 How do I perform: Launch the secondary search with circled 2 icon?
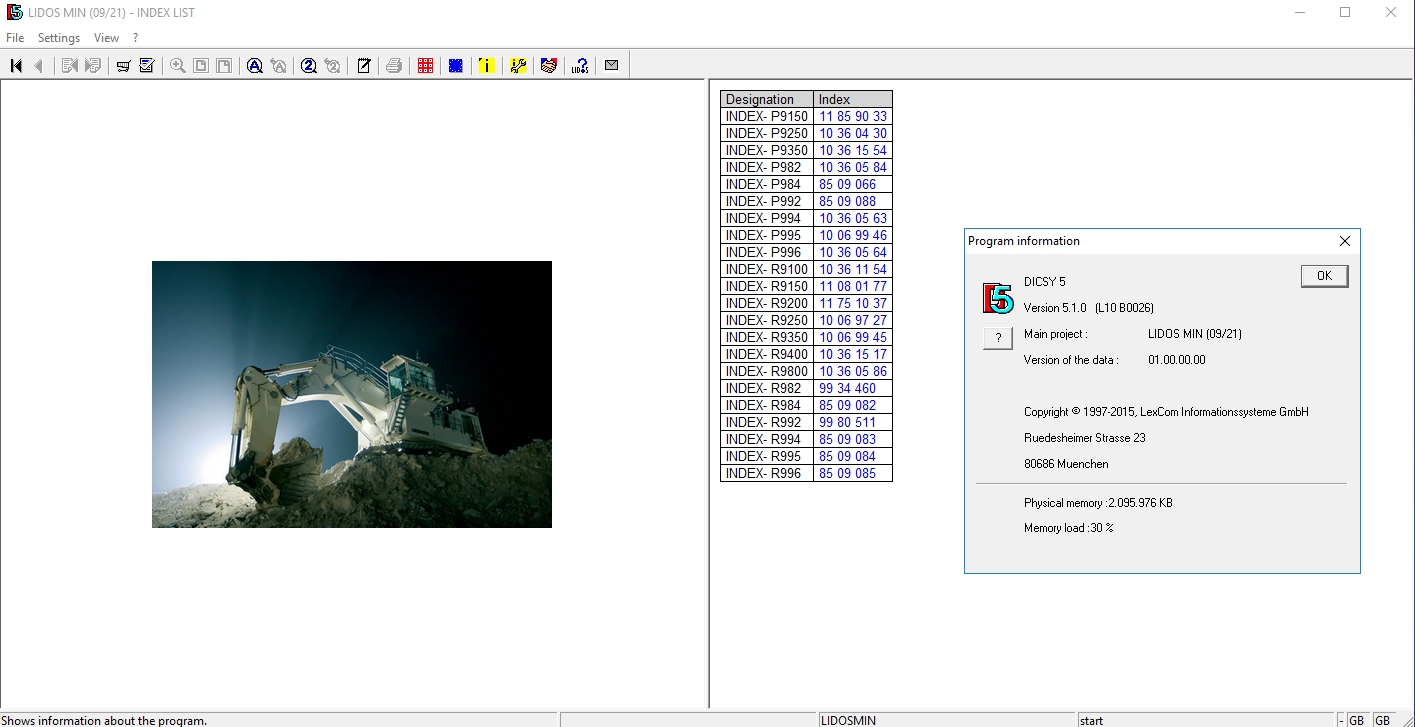309,65
